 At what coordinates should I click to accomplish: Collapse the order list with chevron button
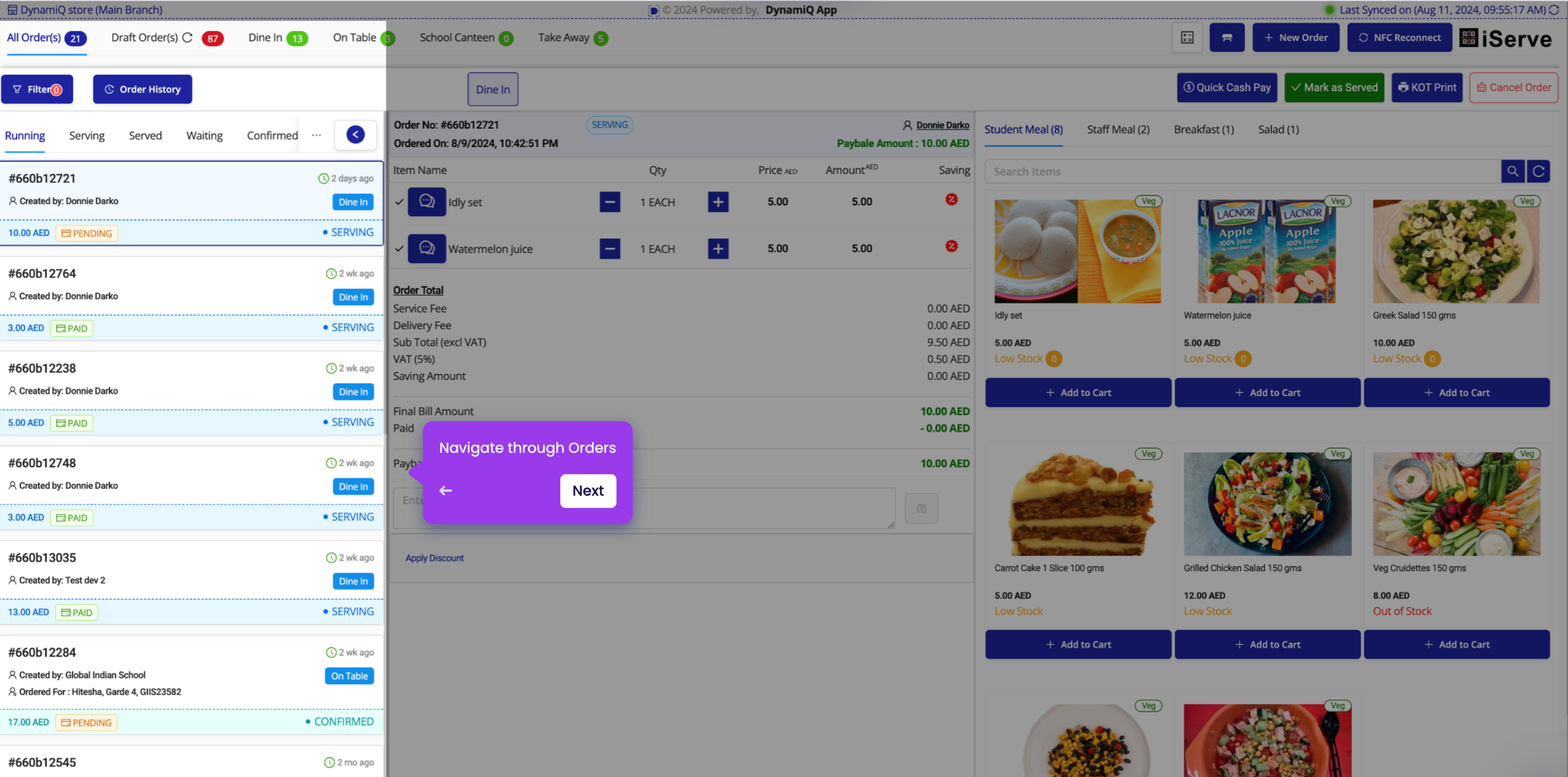tap(355, 135)
